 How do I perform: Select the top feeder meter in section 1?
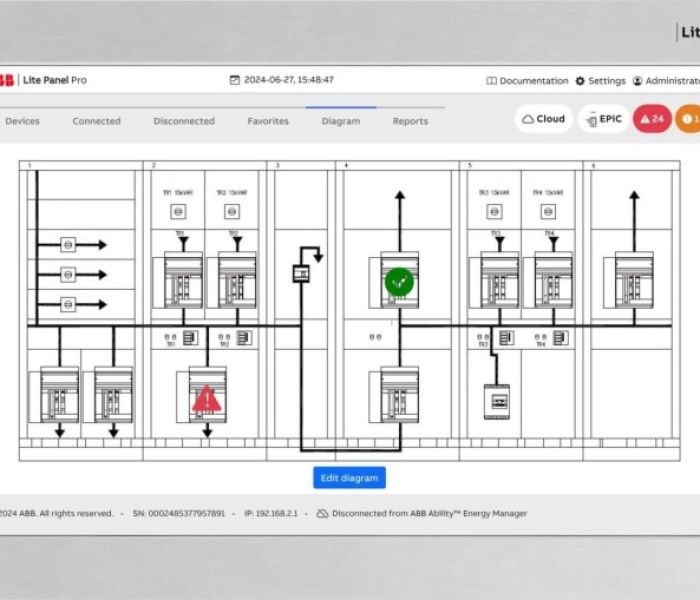pos(68,245)
